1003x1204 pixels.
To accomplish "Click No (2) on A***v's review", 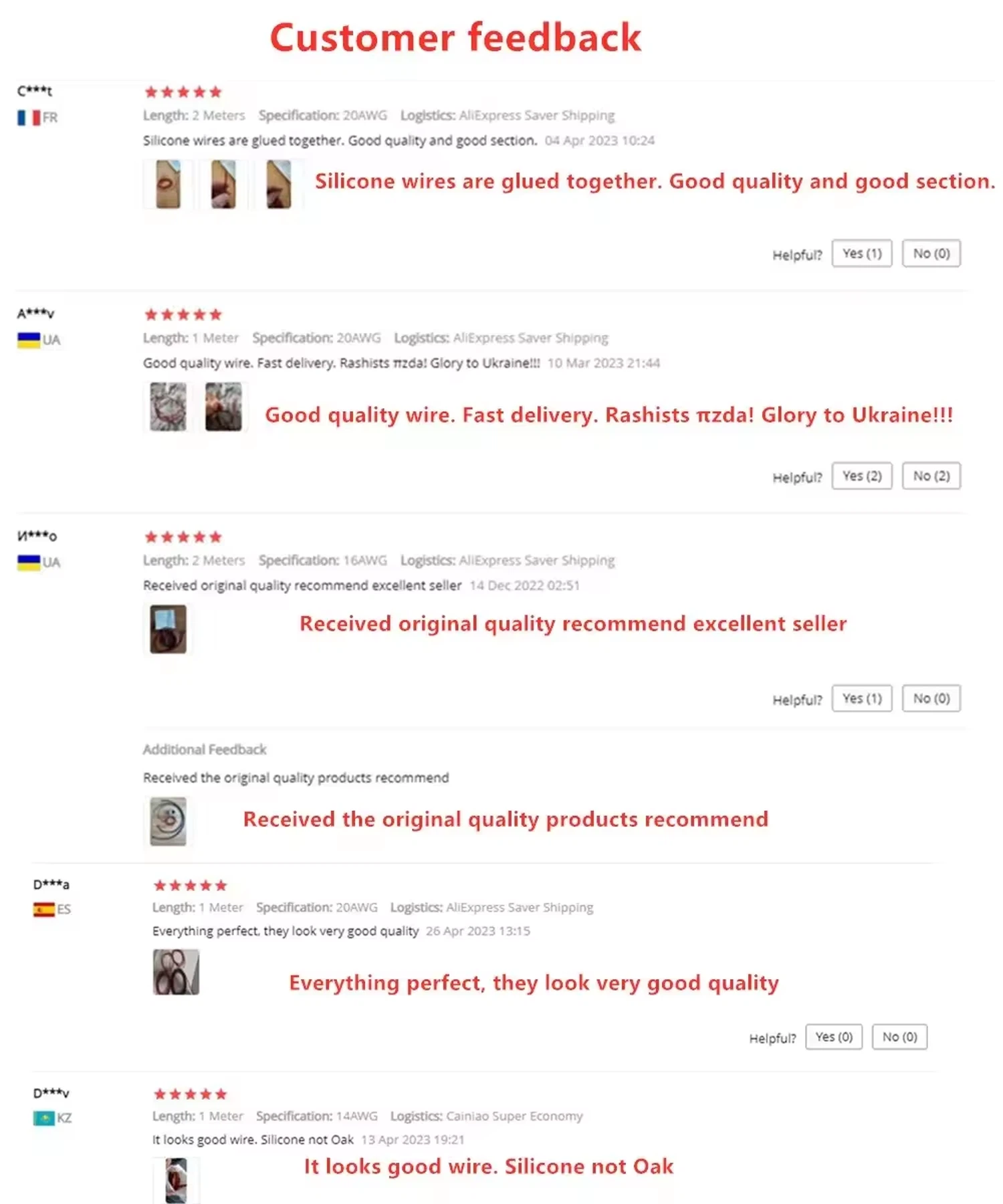I will coord(931,476).
